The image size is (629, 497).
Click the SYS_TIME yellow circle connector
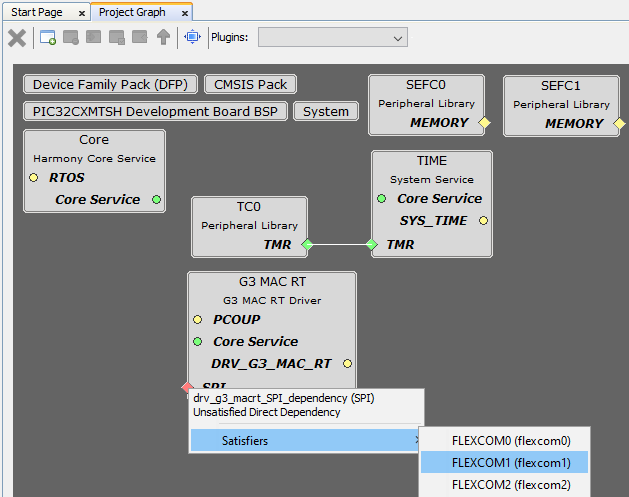[483, 221]
